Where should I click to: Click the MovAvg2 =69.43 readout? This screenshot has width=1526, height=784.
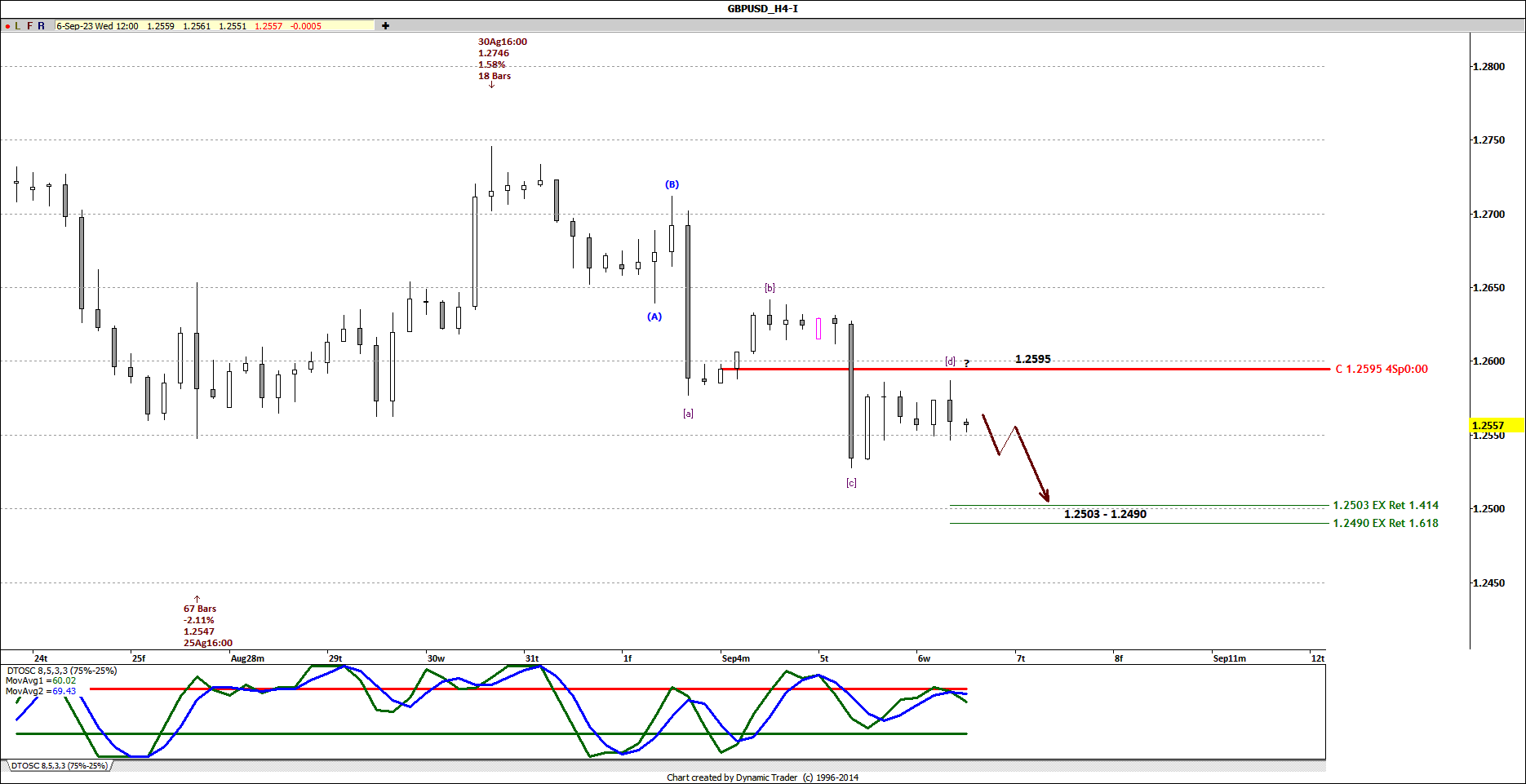(41, 691)
